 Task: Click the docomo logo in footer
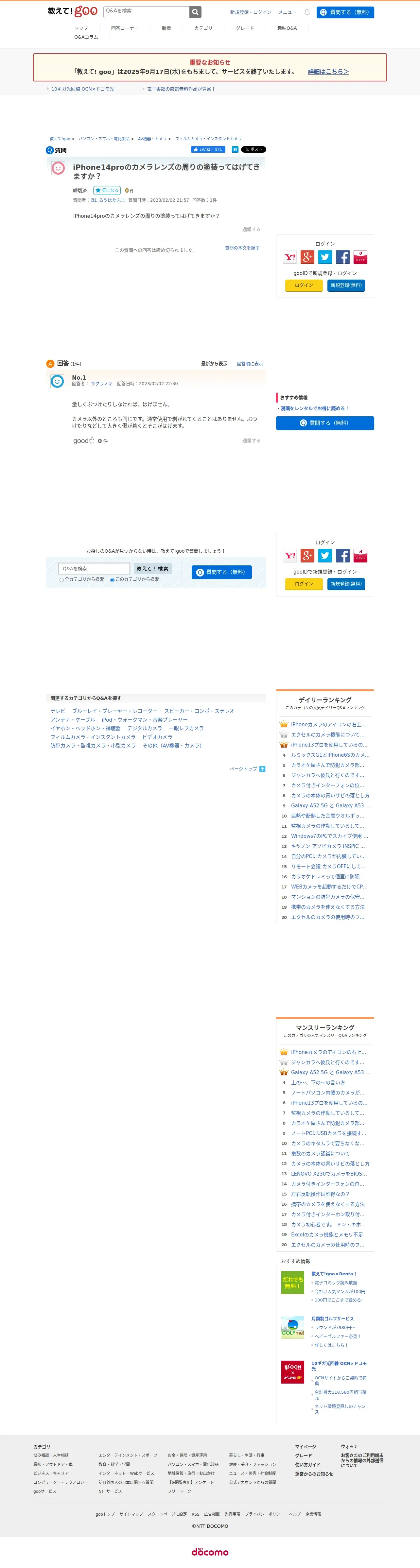click(210, 1552)
